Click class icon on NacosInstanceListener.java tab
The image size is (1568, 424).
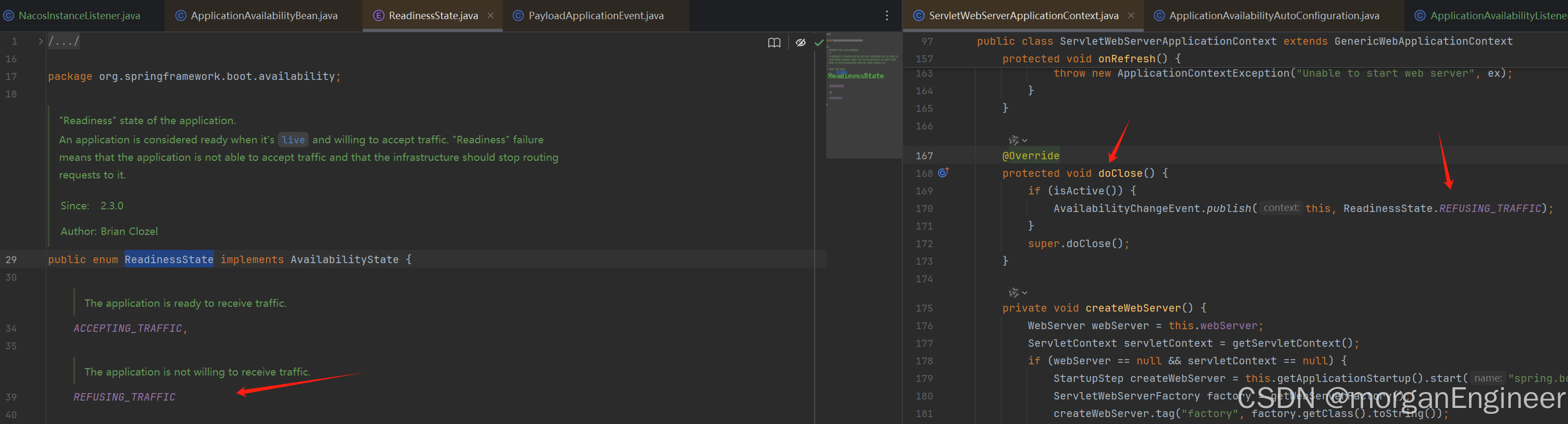tap(9, 16)
